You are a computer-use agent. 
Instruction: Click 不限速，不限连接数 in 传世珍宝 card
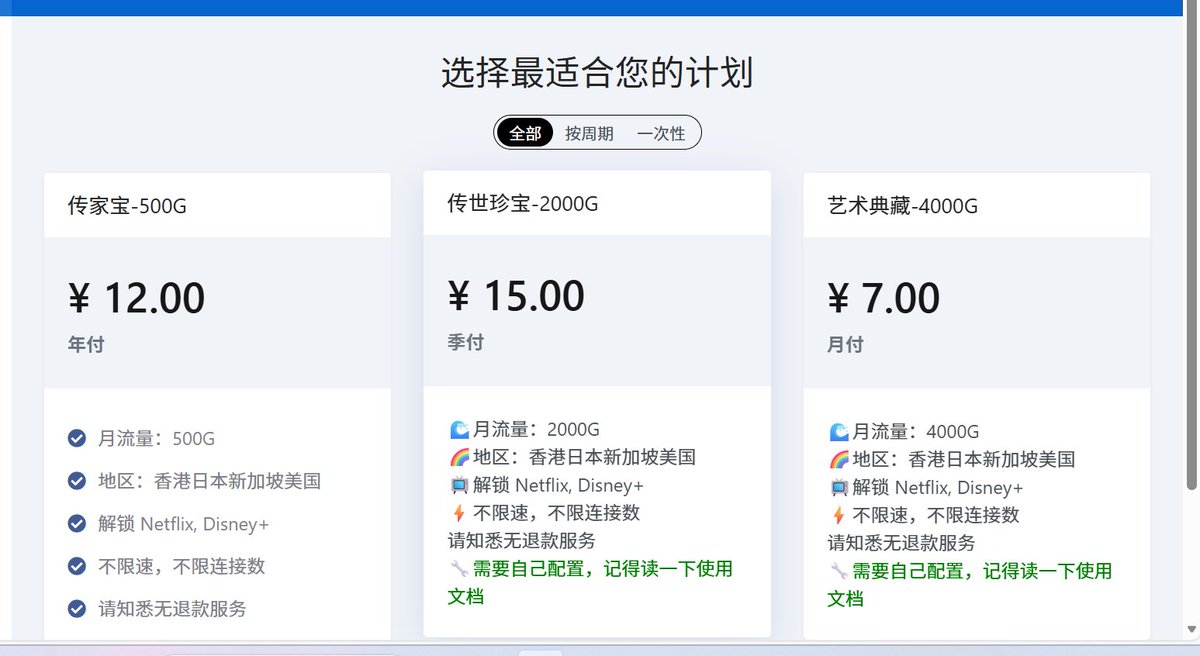click(x=556, y=513)
